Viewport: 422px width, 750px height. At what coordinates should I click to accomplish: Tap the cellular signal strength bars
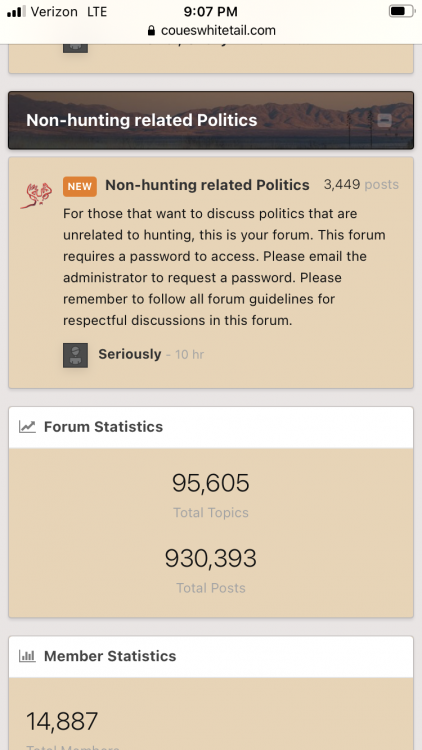(16, 11)
